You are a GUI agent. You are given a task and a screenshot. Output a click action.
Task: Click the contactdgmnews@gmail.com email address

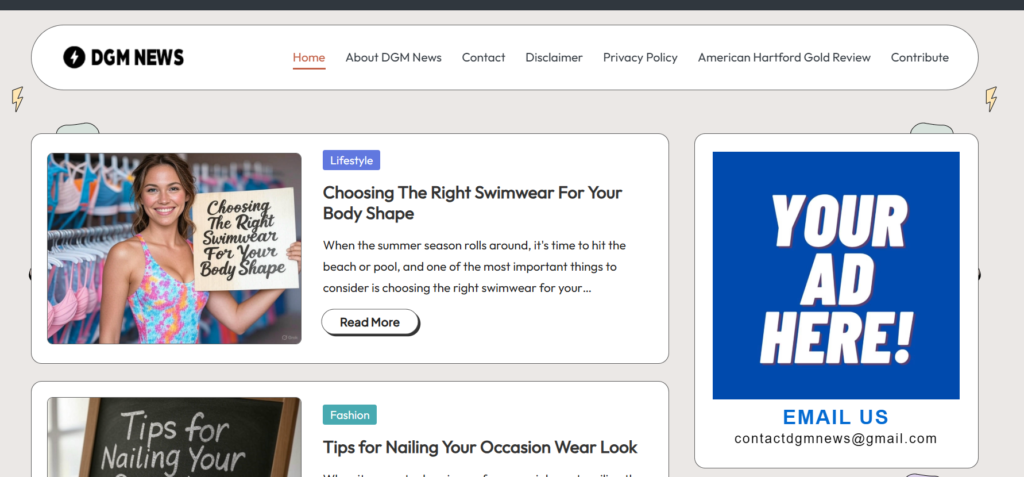coord(835,439)
